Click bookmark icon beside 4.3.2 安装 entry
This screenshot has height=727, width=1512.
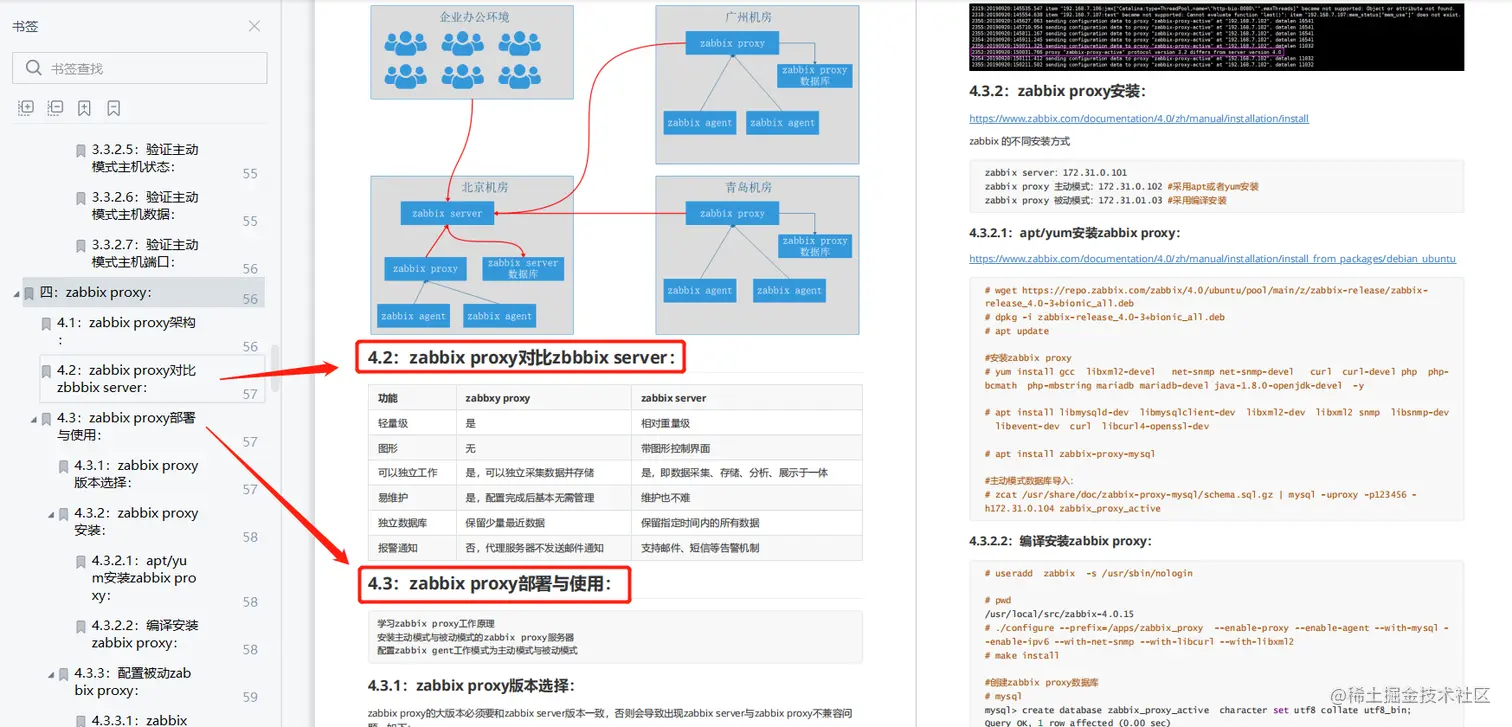(x=64, y=514)
